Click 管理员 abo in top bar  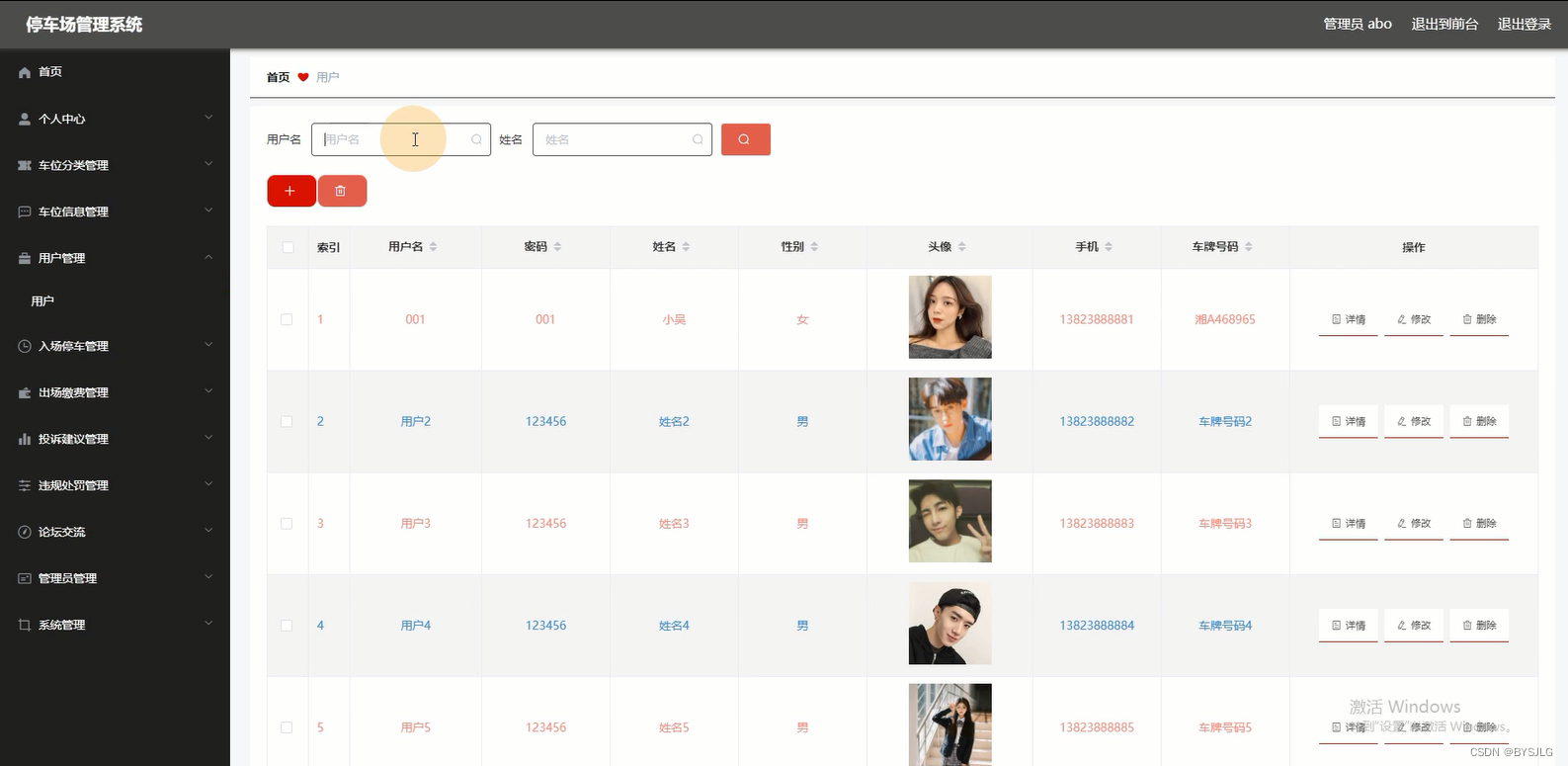click(1358, 24)
